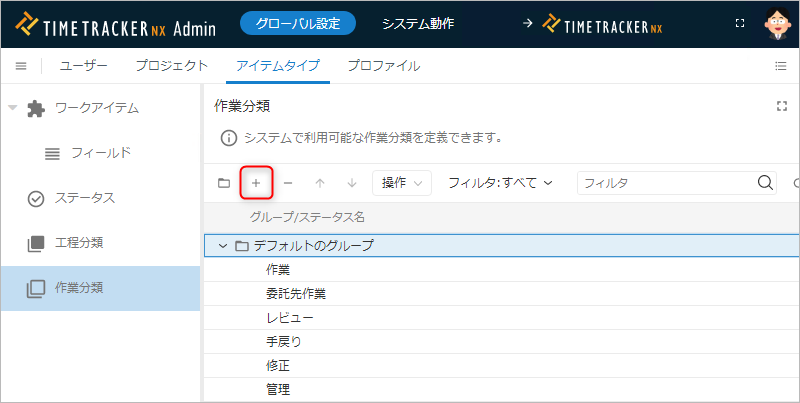
Task: Select the レビュー row in the list
Action: (x=290, y=317)
